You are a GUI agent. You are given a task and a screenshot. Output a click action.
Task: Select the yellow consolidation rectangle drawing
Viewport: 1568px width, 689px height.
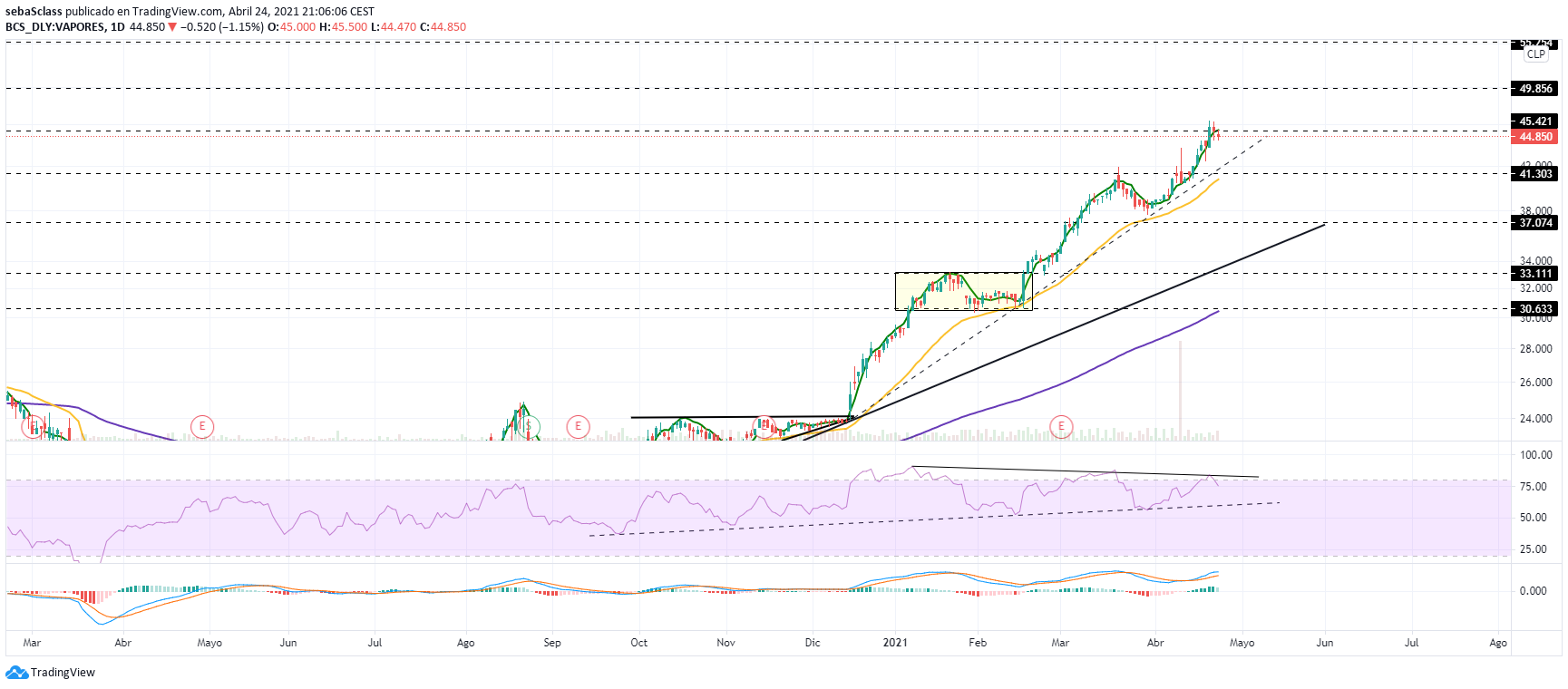point(963,291)
